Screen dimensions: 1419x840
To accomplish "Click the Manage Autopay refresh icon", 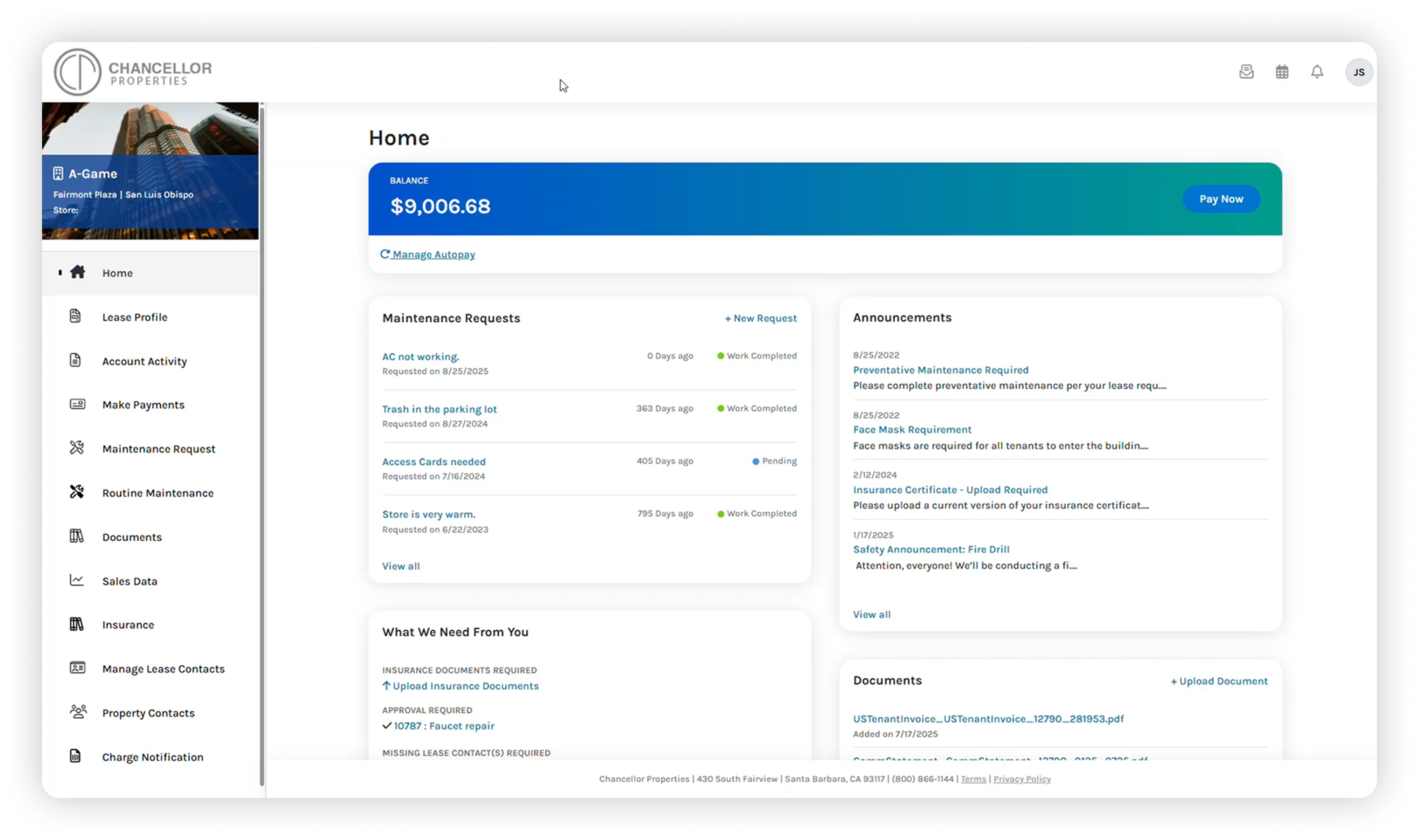I will (384, 254).
